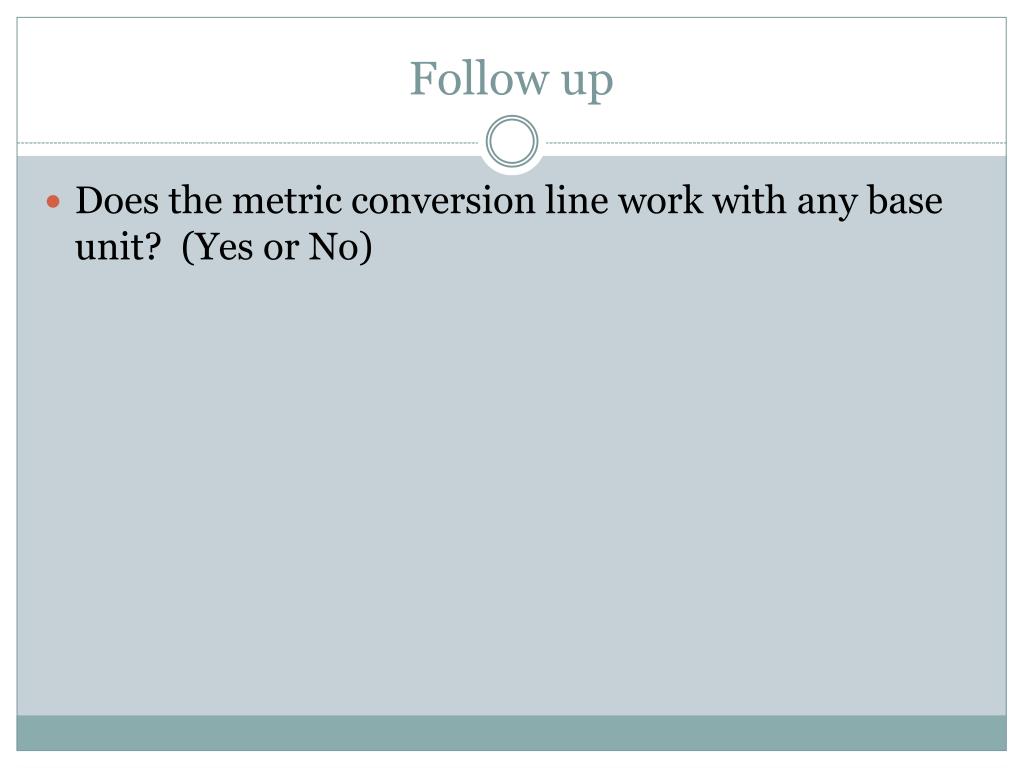Click the dashed divider right of circle
The image size is (1024, 768).
pos(776,142)
